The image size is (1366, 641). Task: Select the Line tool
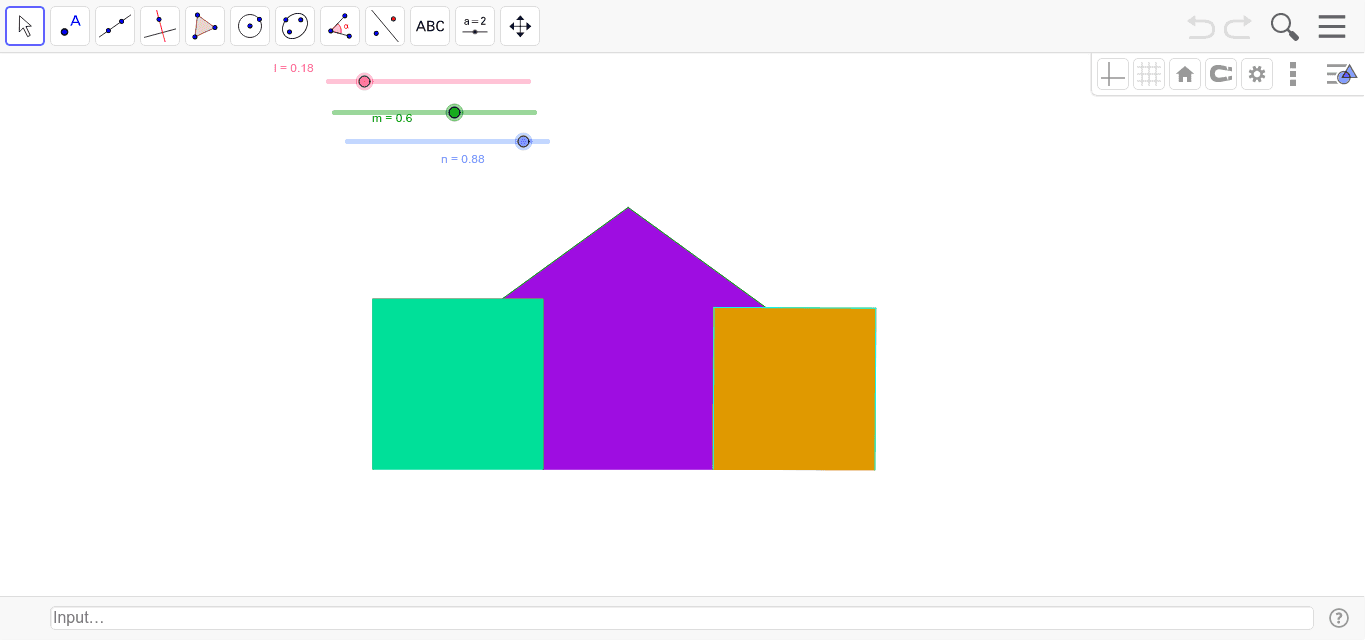tap(115, 26)
